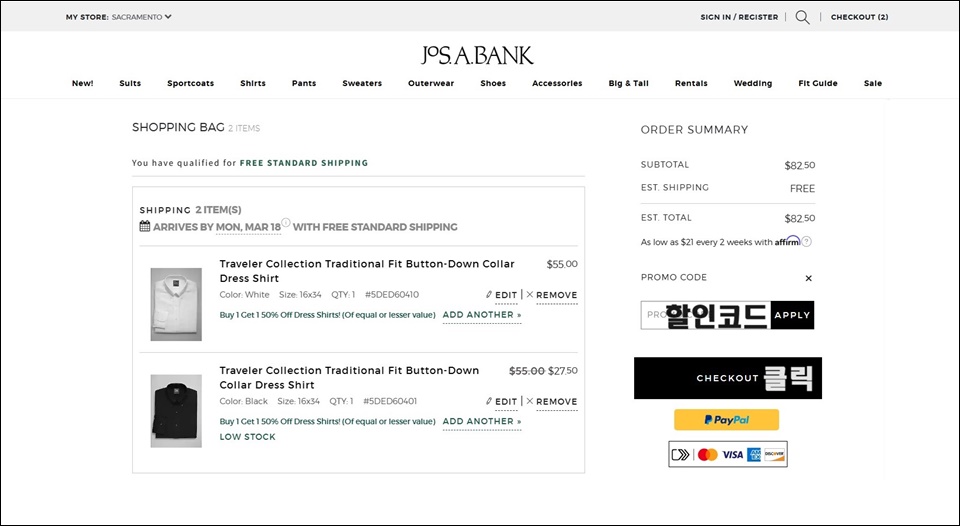Open the white Traveler Collection shirt title

click(x=367, y=271)
